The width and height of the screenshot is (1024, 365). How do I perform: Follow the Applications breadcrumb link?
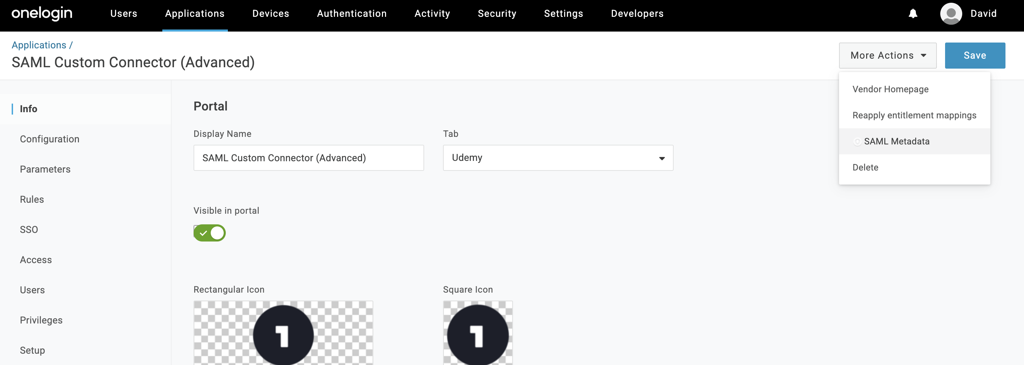39,45
